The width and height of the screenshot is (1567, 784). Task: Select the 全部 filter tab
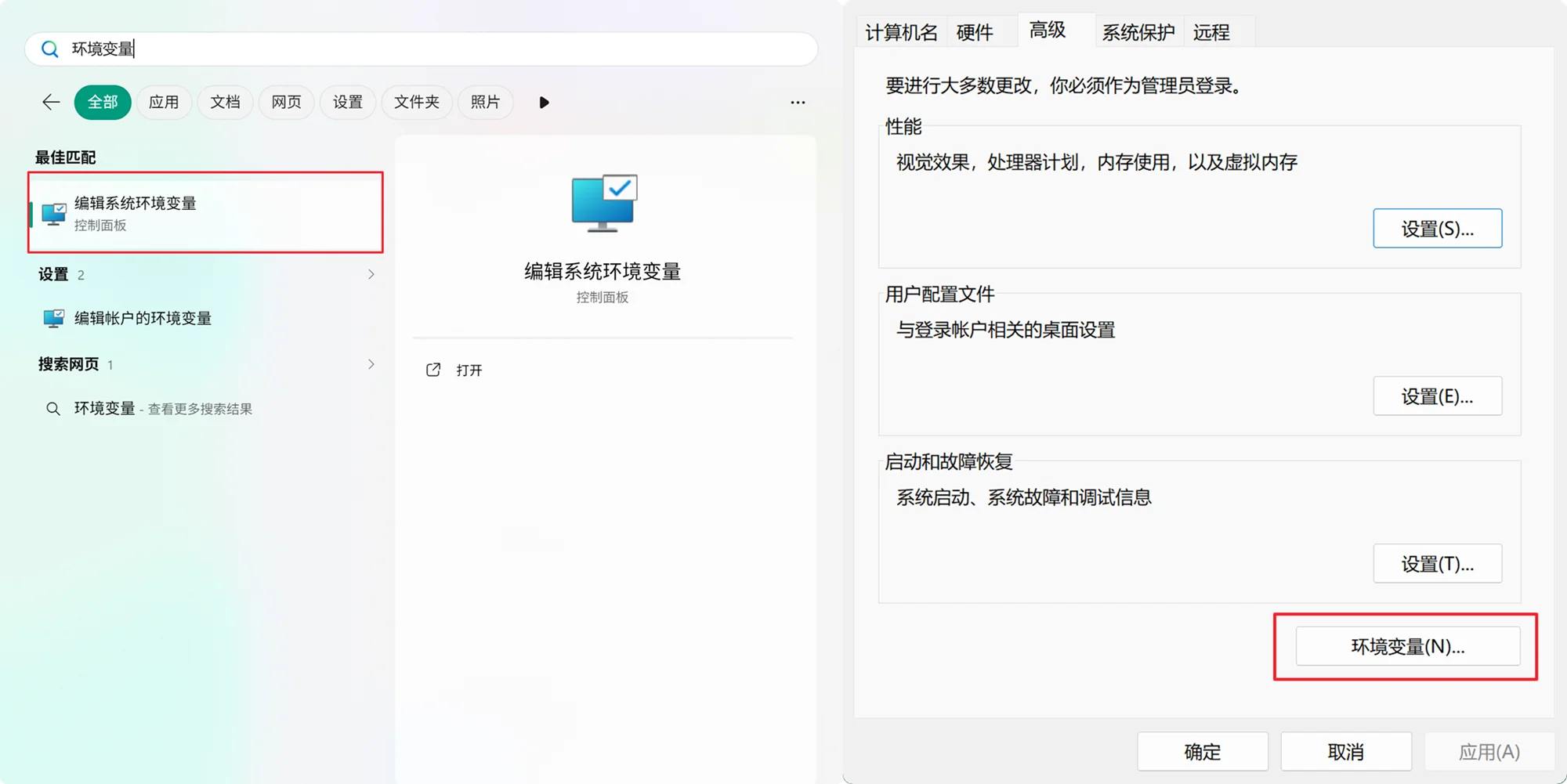pyautogui.click(x=103, y=103)
